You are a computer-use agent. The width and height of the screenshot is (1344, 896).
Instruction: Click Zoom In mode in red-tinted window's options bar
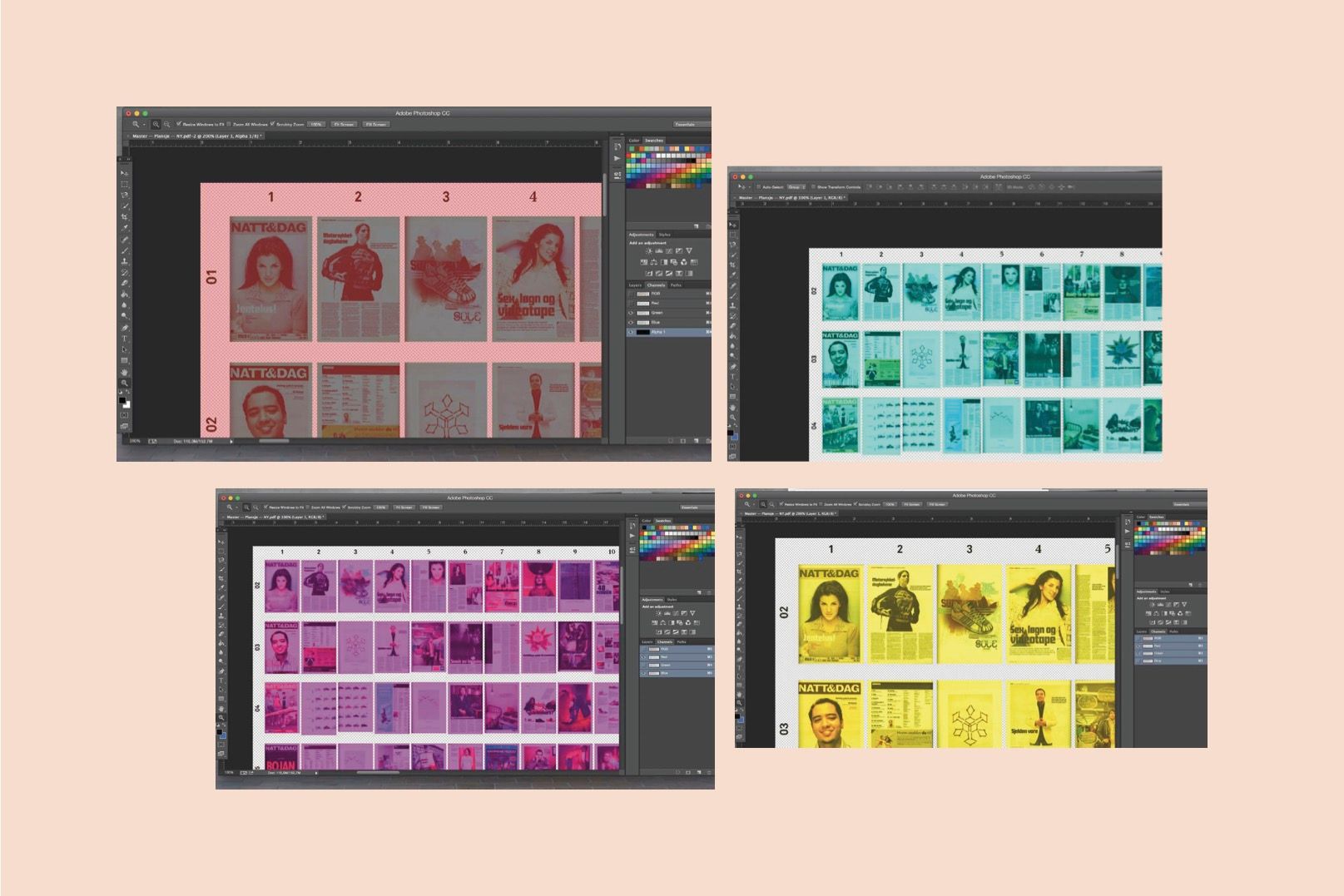tap(156, 124)
